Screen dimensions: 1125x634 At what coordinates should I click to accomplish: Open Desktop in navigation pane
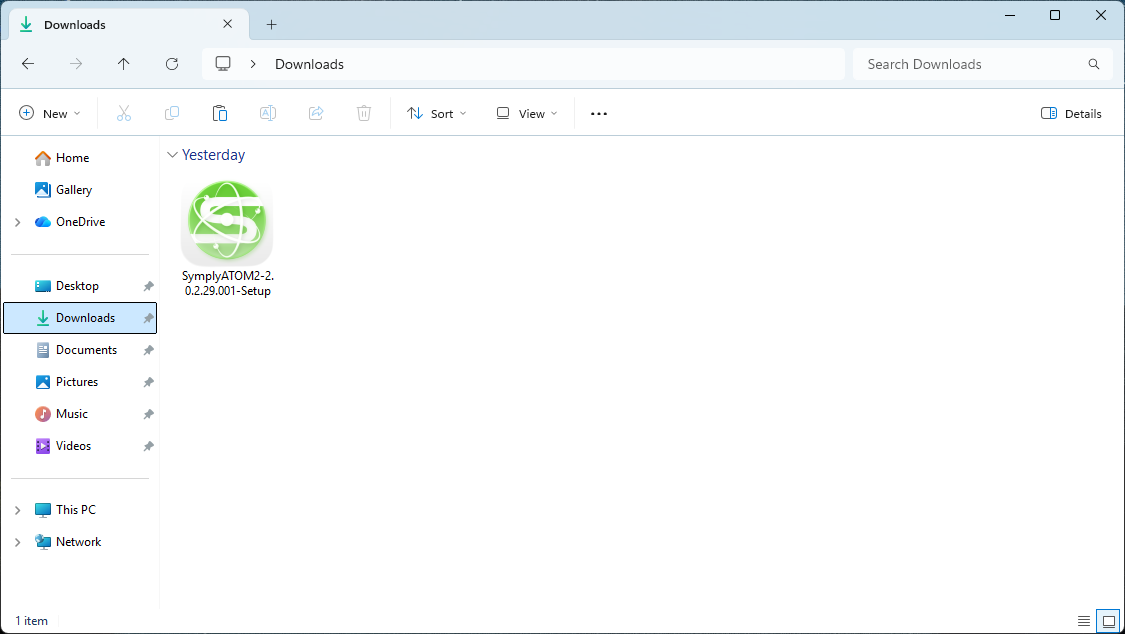click(x=77, y=285)
